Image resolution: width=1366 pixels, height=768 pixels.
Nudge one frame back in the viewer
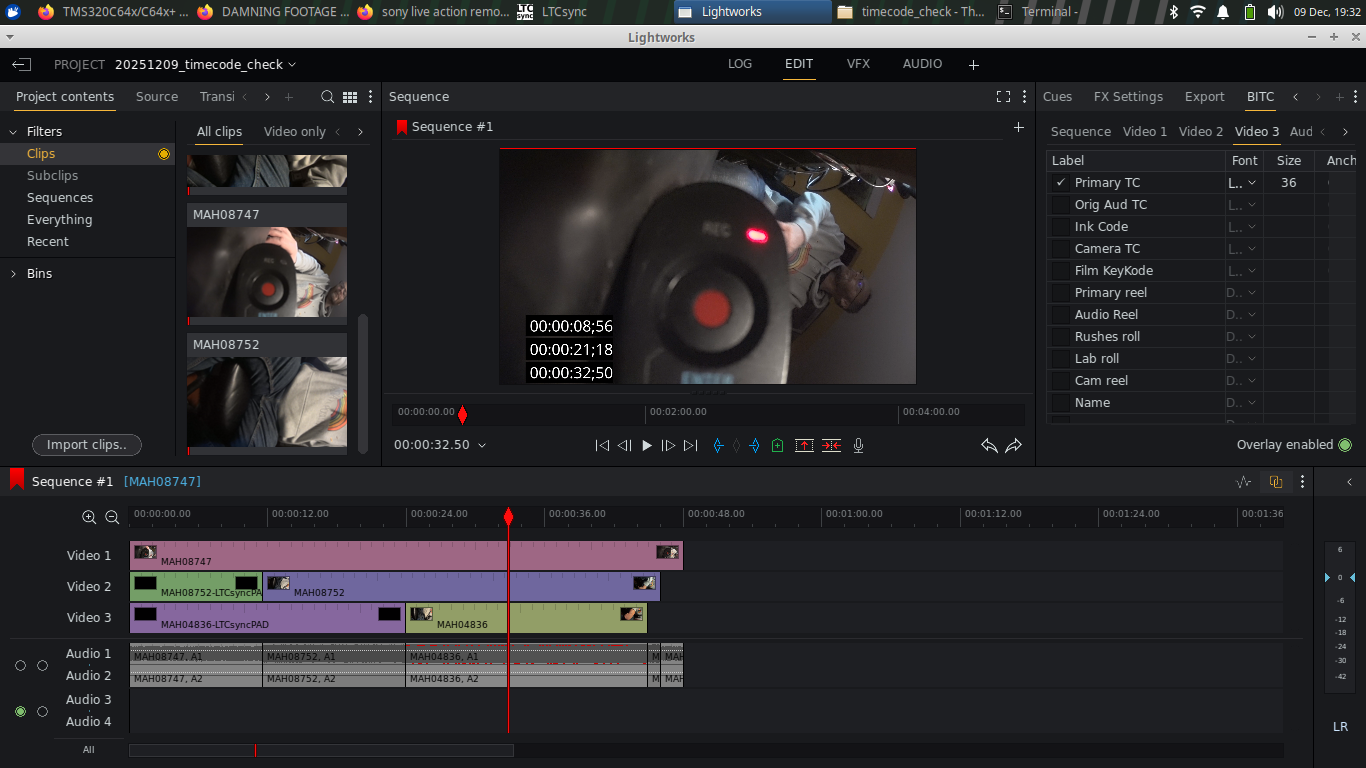point(624,445)
